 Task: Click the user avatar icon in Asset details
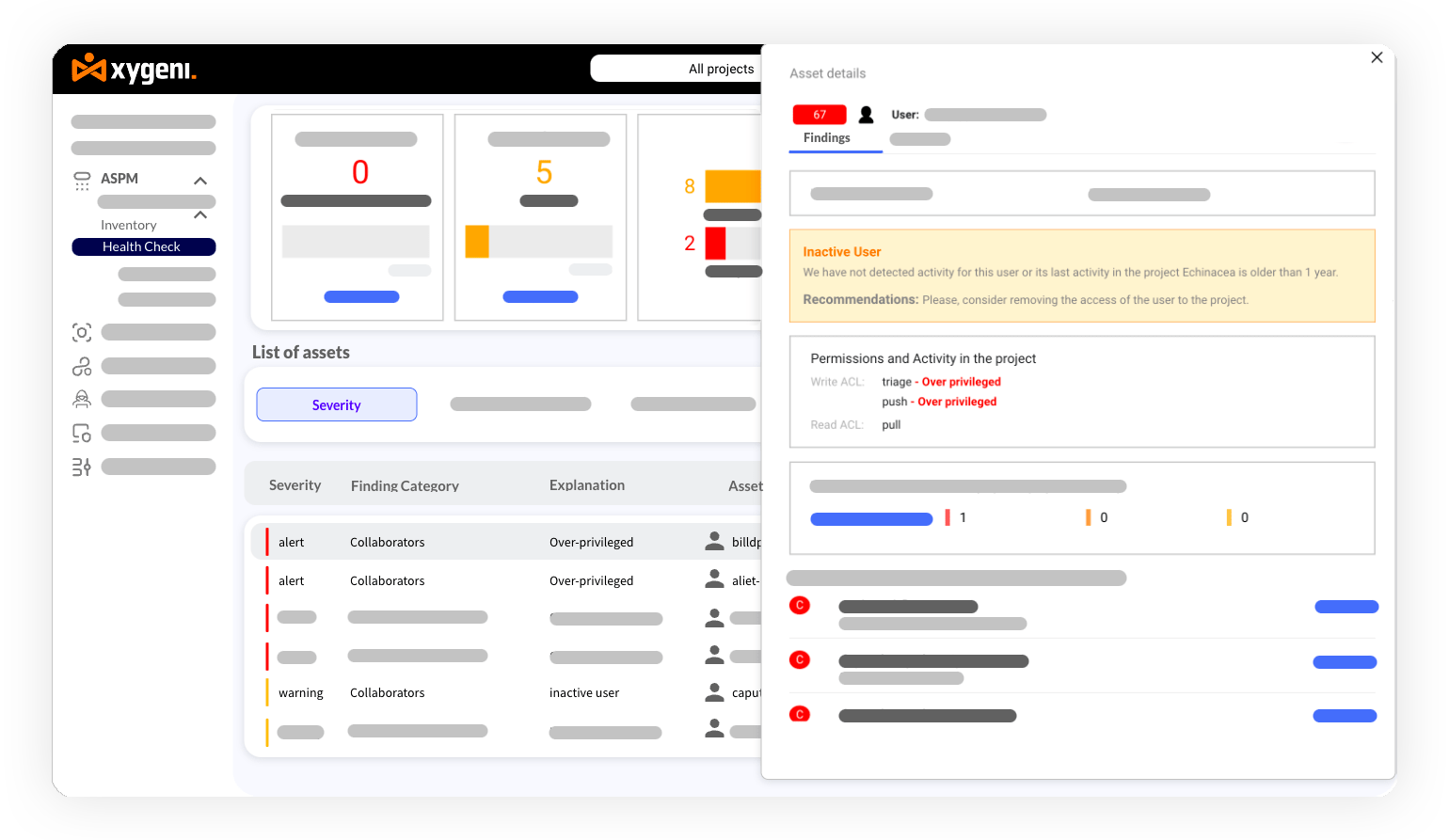point(867,115)
